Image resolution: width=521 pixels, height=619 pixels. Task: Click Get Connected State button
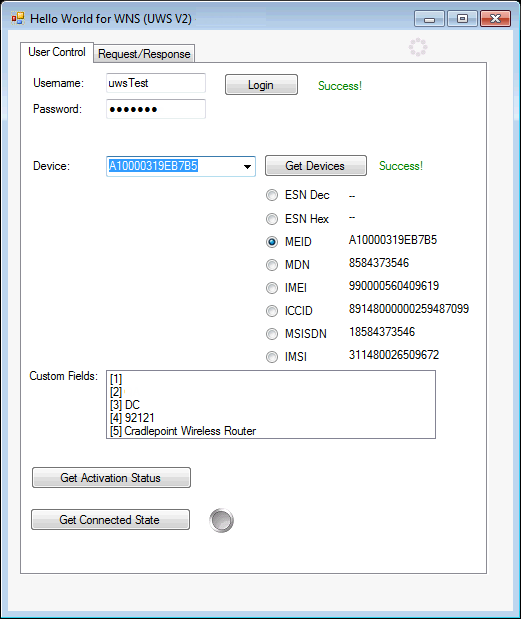click(111, 520)
